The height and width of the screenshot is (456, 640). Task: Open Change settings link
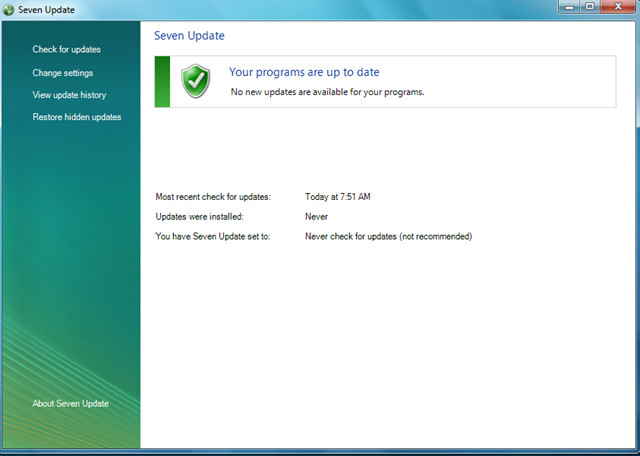click(63, 73)
